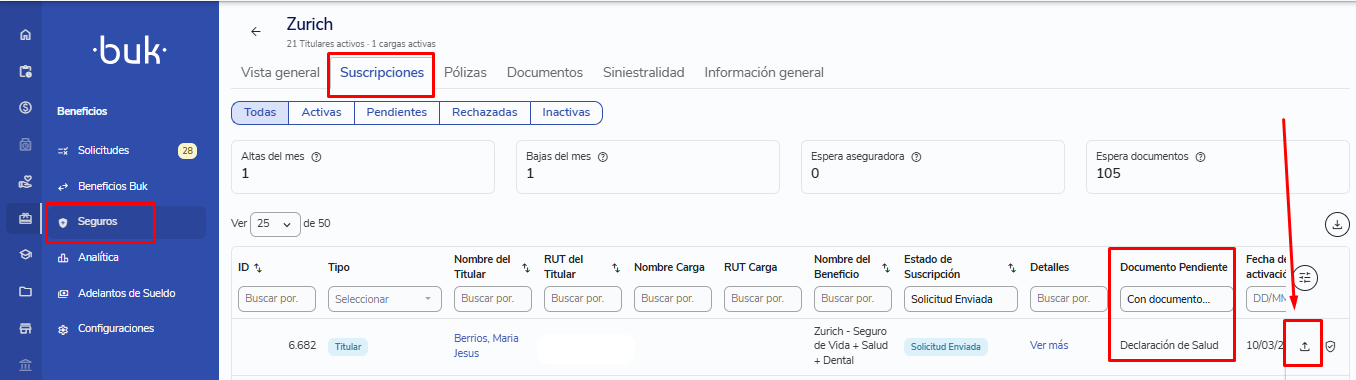Filter subscriptions by Activas

tap(322, 112)
